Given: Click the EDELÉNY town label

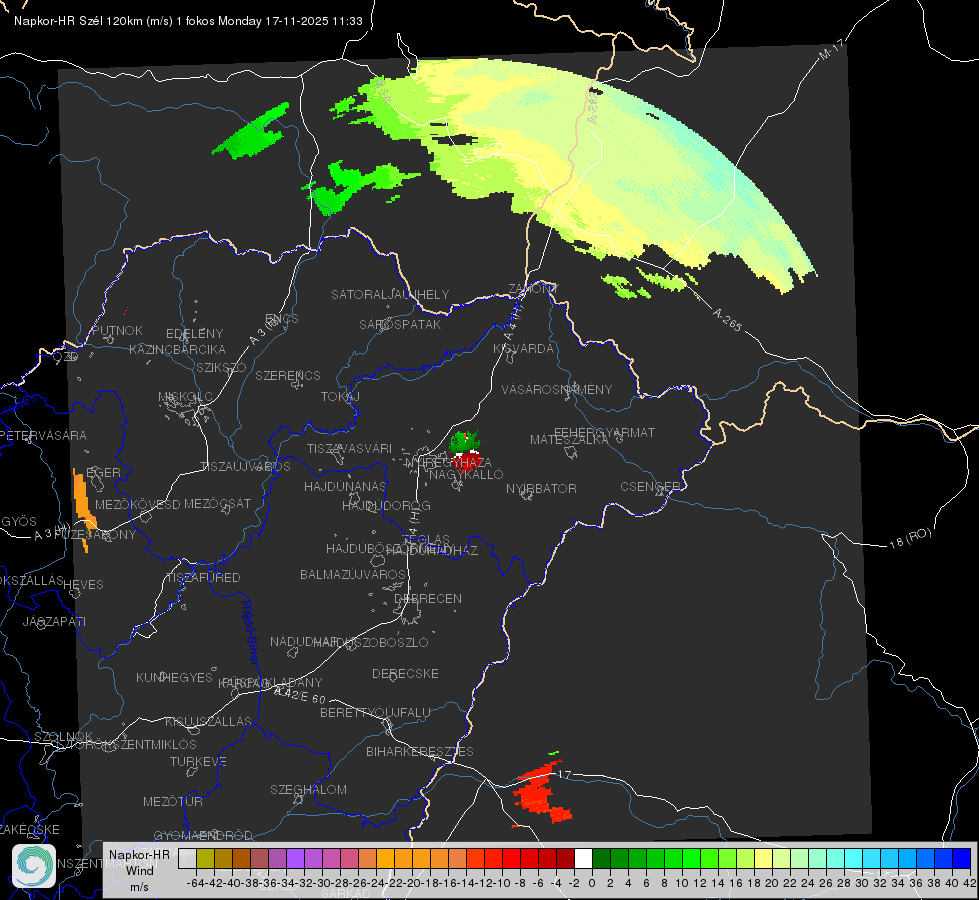Looking at the screenshot, I should (x=194, y=334).
